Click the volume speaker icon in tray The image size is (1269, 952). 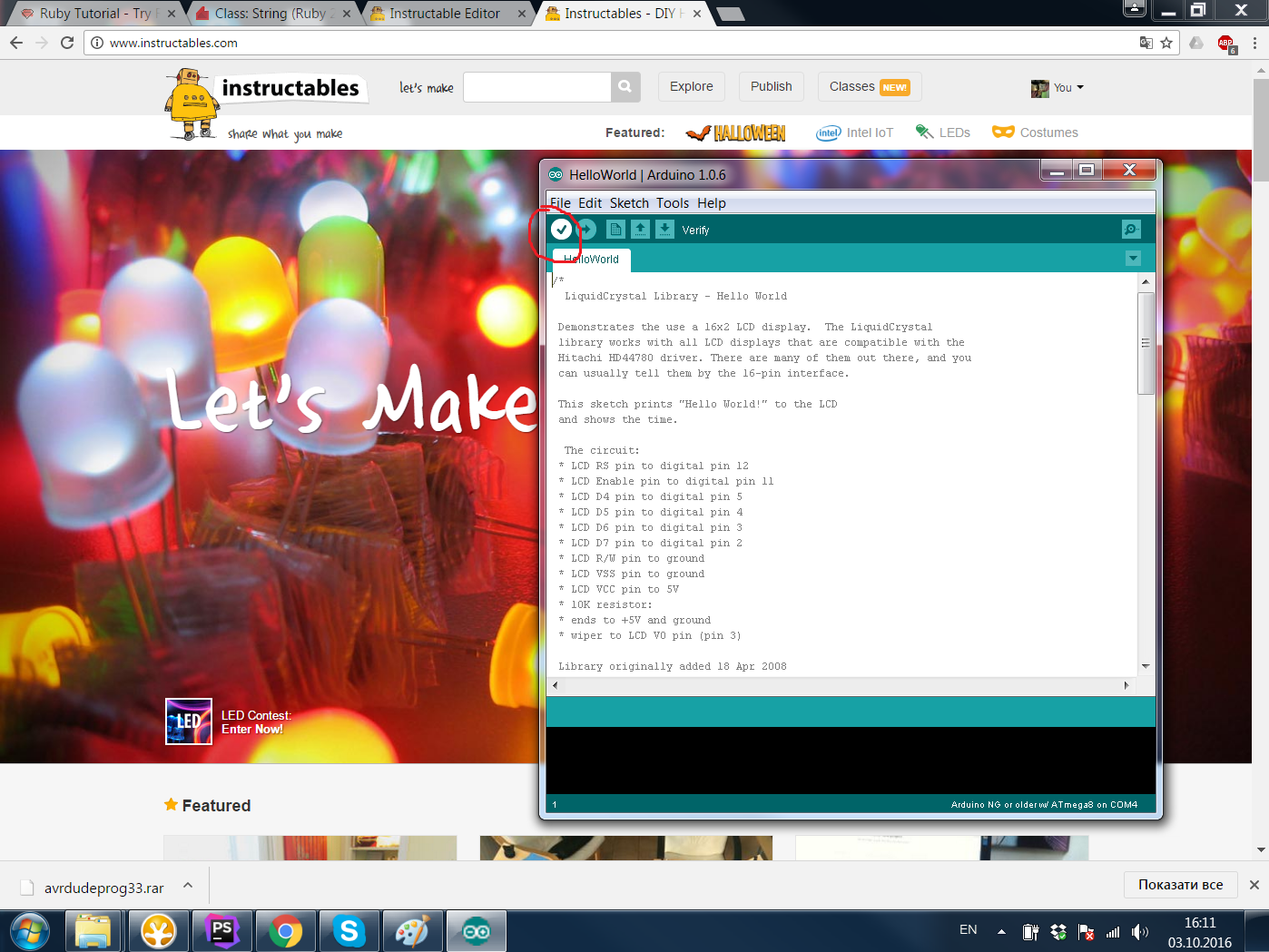point(1140,931)
